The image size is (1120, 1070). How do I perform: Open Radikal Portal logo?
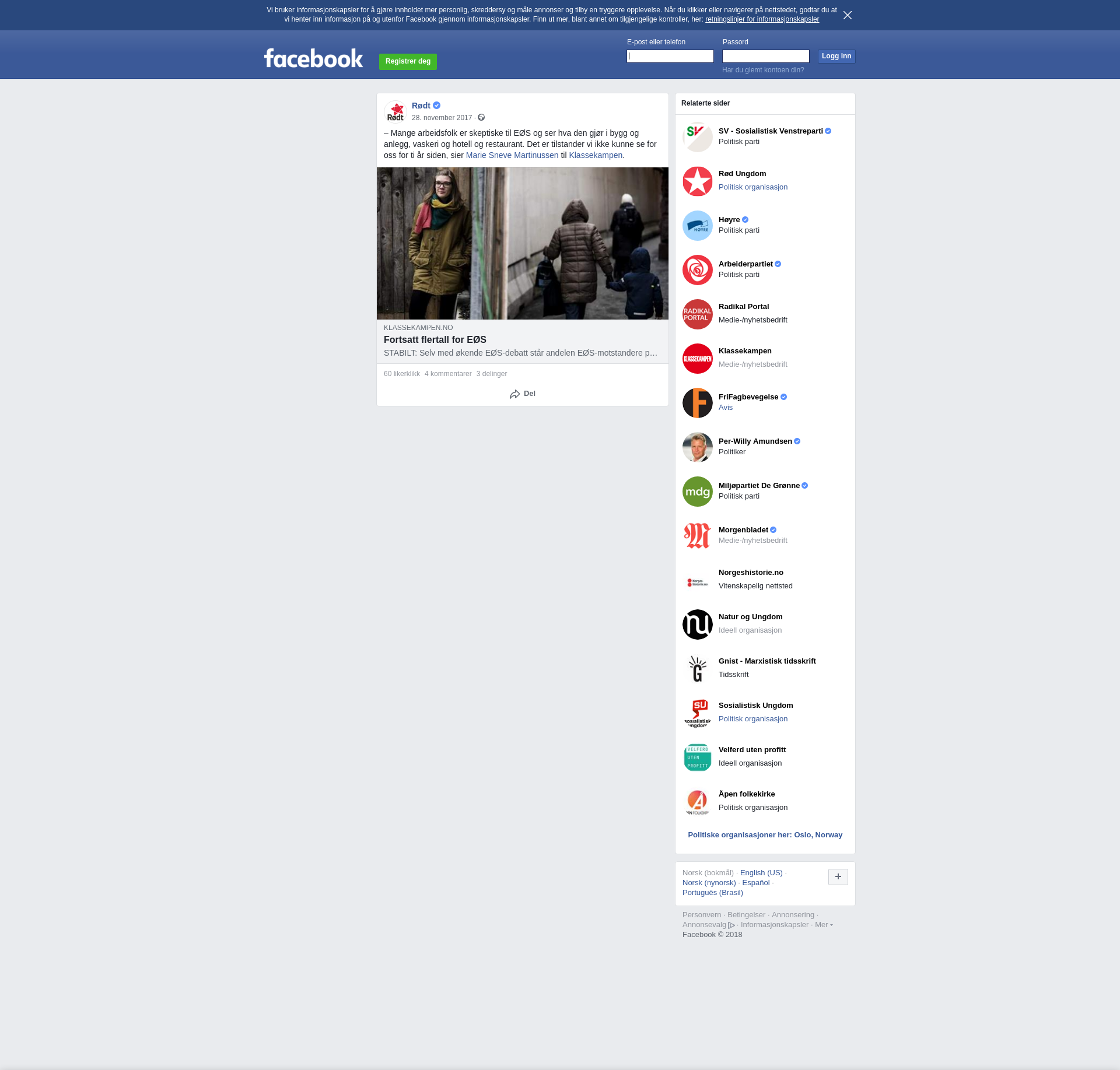(698, 314)
